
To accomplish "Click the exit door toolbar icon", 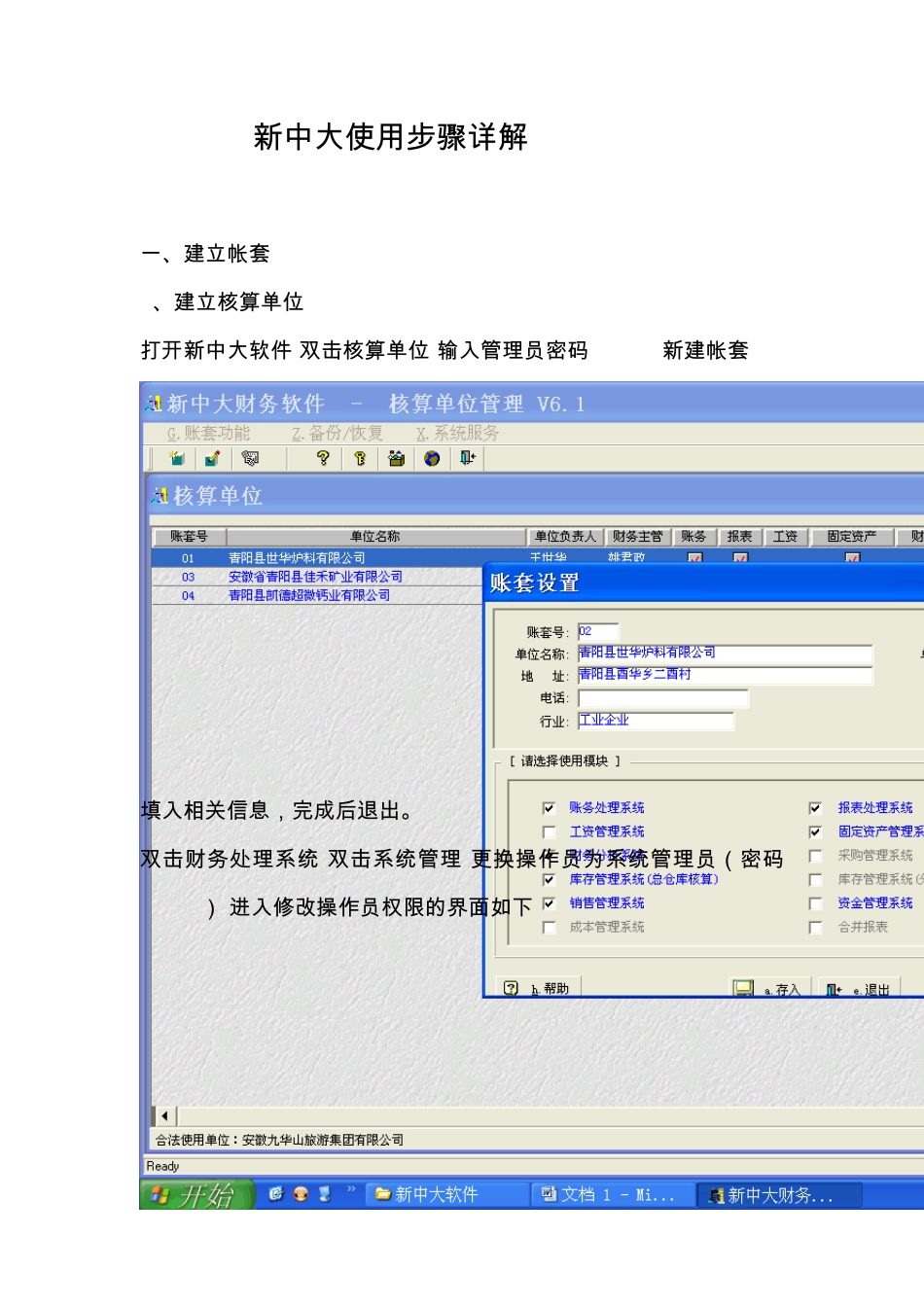I will pyautogui.click(x=468, y=458).
